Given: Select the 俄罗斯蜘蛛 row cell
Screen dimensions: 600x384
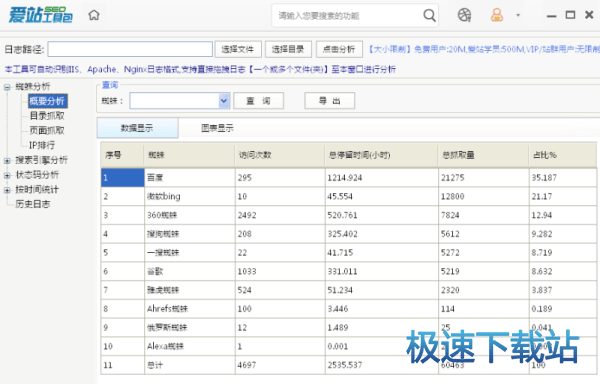Looking at the screenshot, I should (189, 328).
